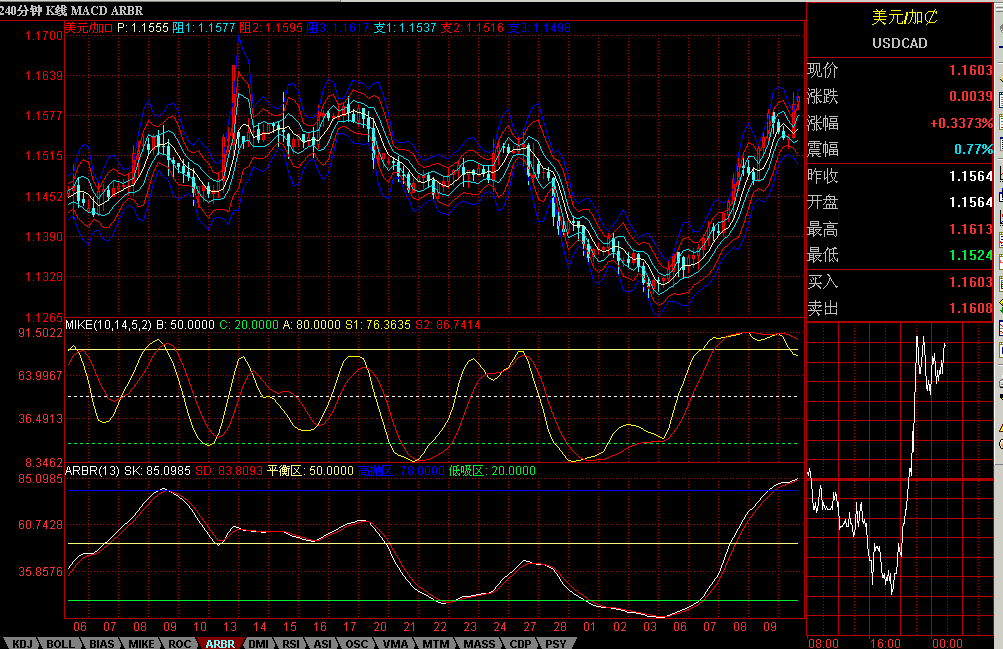1003x649 pixels.
Task: Open the ROC indicator tab
Action: (180, 643)
